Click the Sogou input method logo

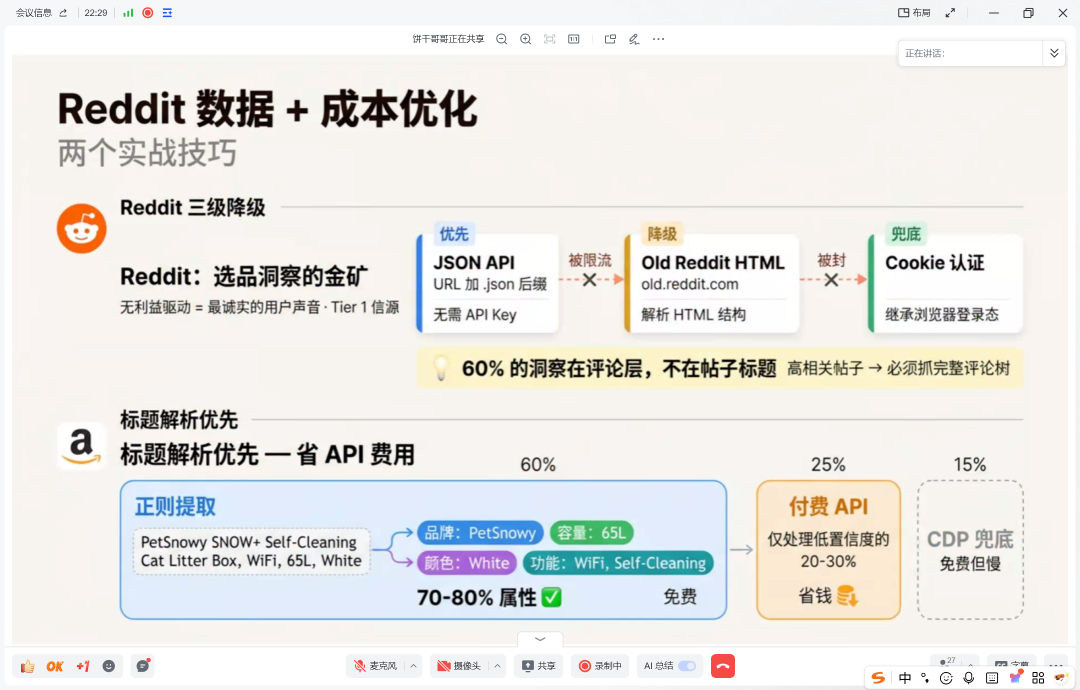pos(878,678)
